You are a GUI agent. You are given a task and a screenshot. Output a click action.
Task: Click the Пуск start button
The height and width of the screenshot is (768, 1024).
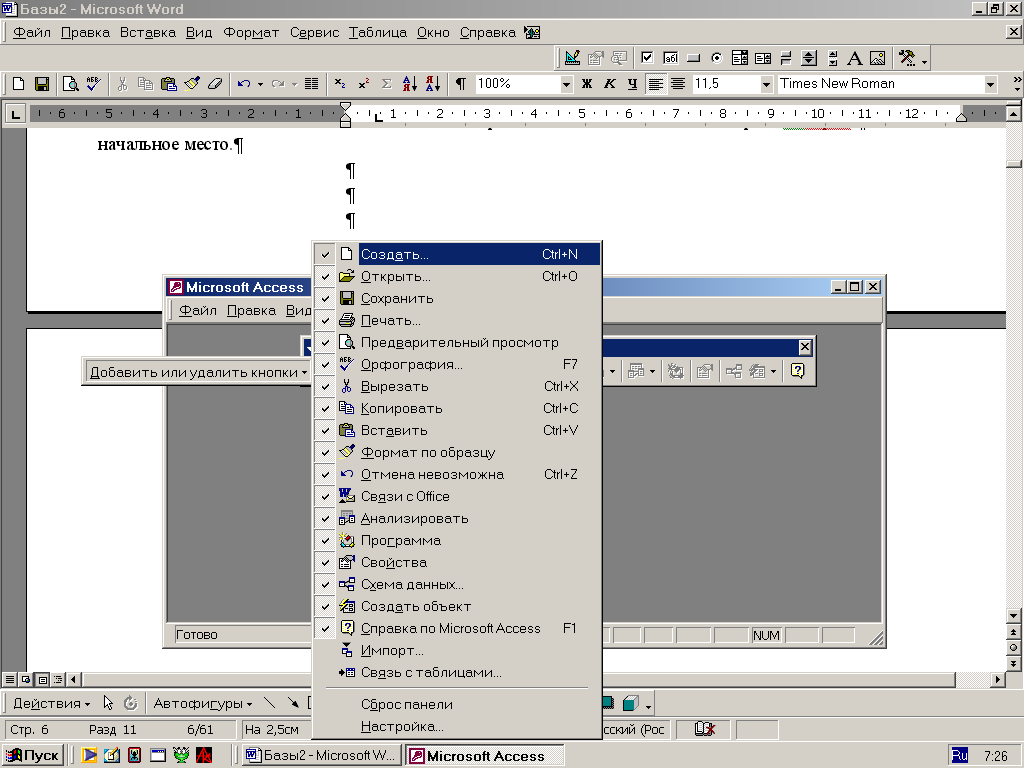pos(33,756)
